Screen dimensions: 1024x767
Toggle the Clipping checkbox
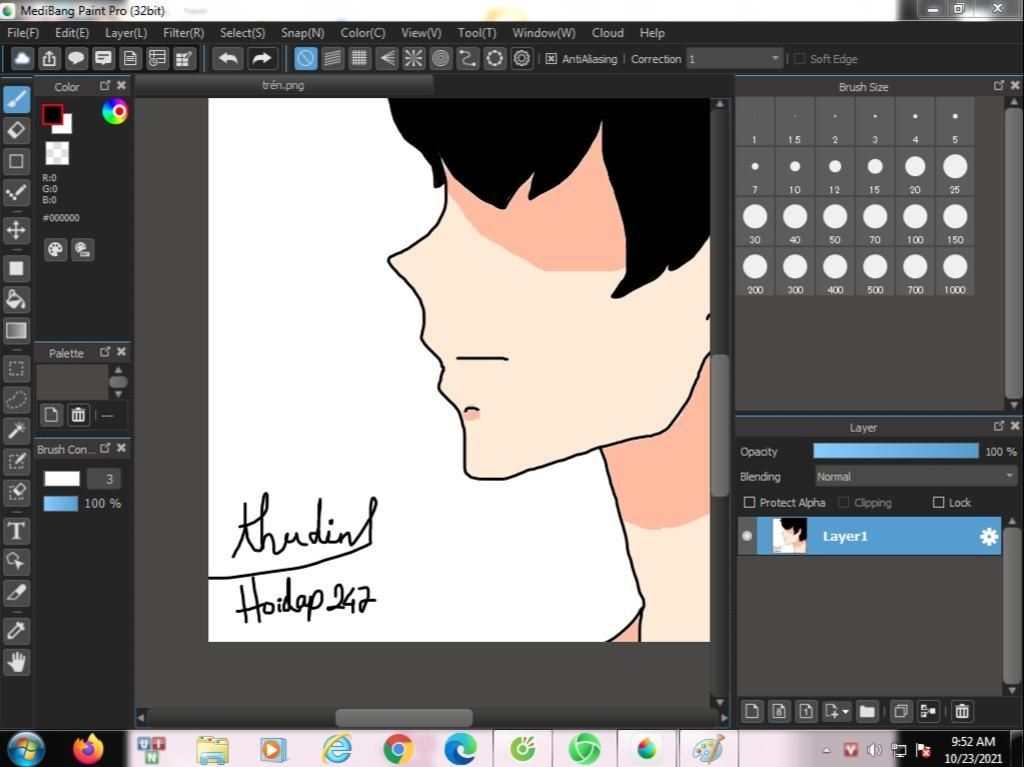coord(844,502)
